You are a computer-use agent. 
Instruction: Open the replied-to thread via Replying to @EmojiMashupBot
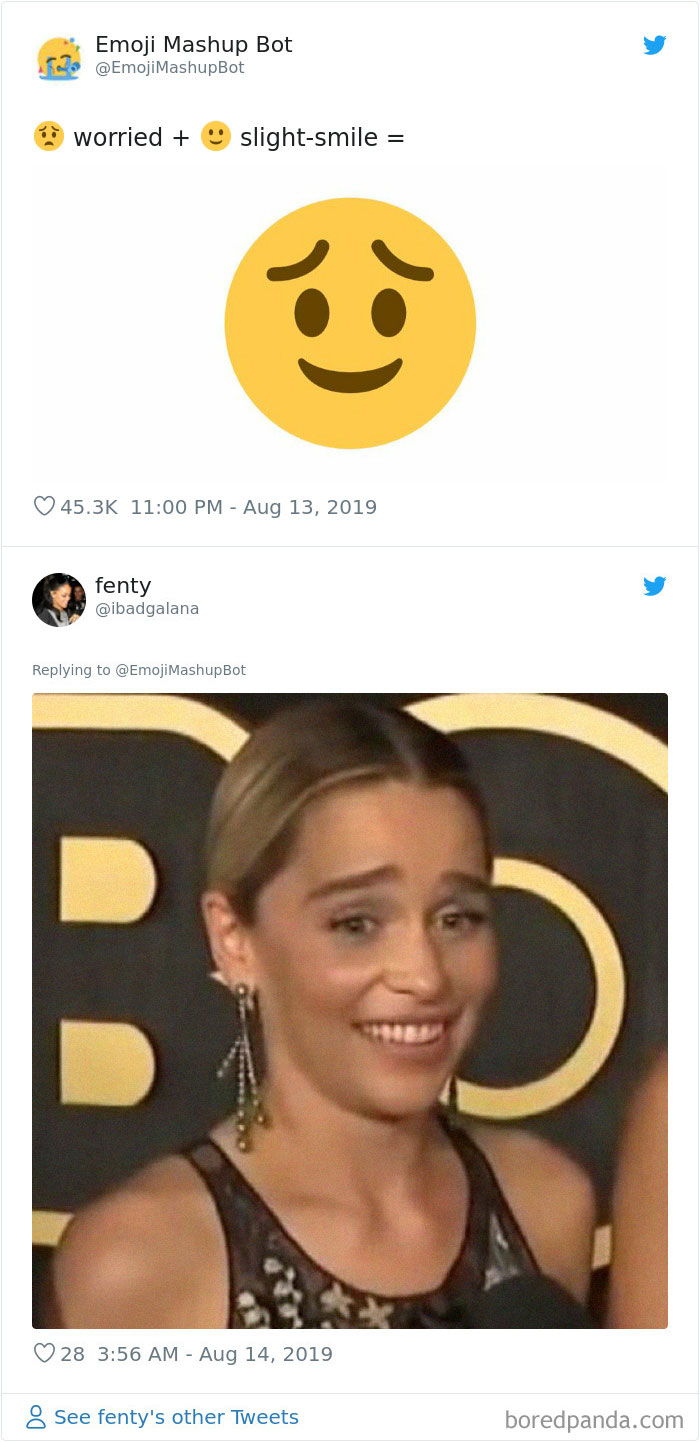[139, 670]
